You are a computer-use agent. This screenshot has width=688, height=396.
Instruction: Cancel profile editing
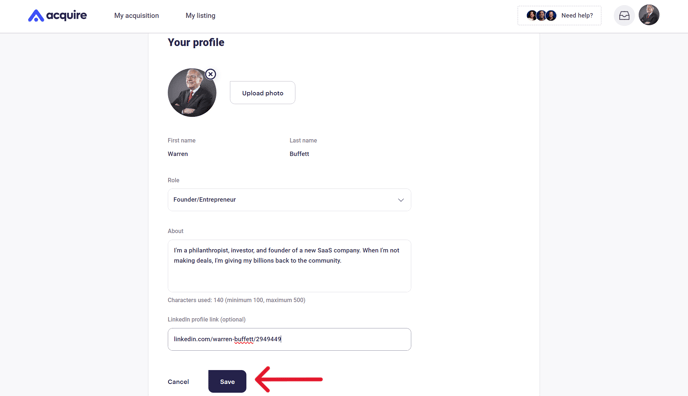tap(178, 382)
